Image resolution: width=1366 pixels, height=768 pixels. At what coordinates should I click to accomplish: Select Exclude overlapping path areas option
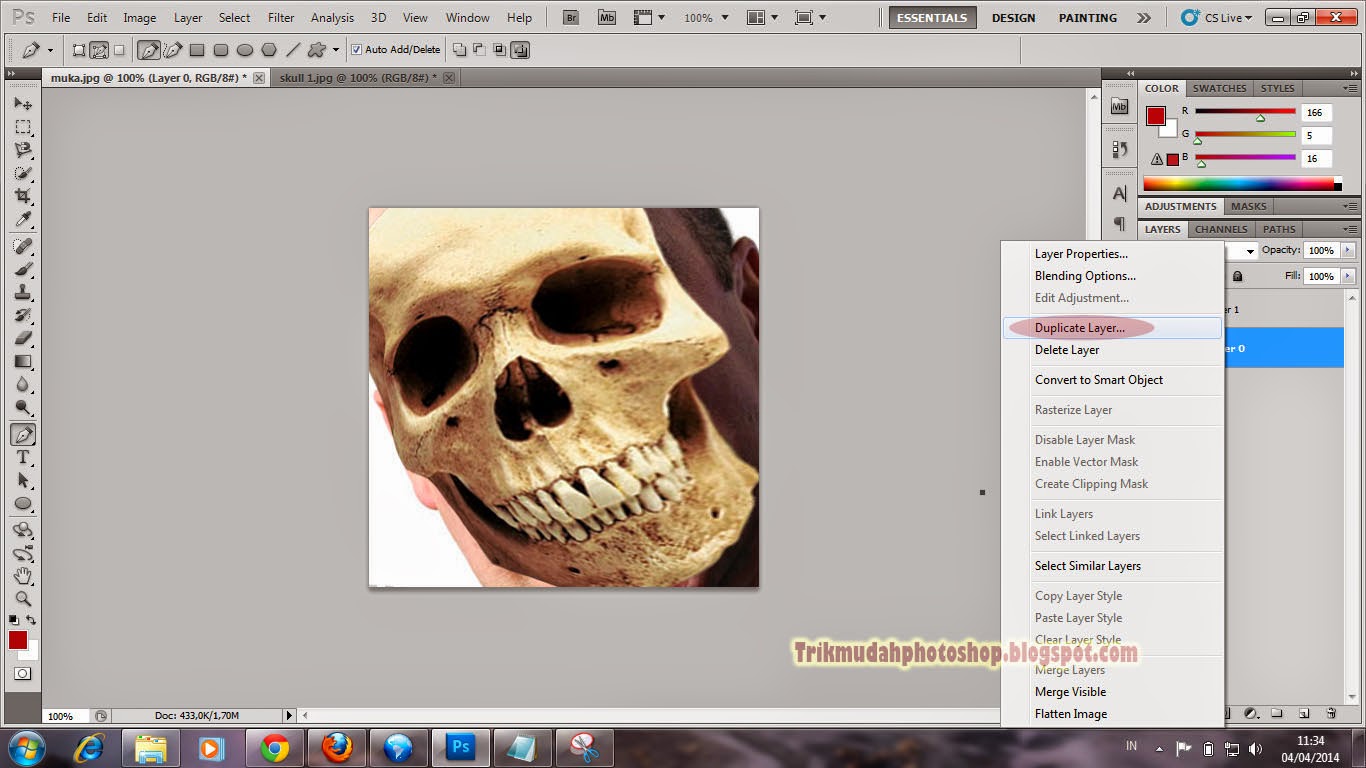[521, 49]
